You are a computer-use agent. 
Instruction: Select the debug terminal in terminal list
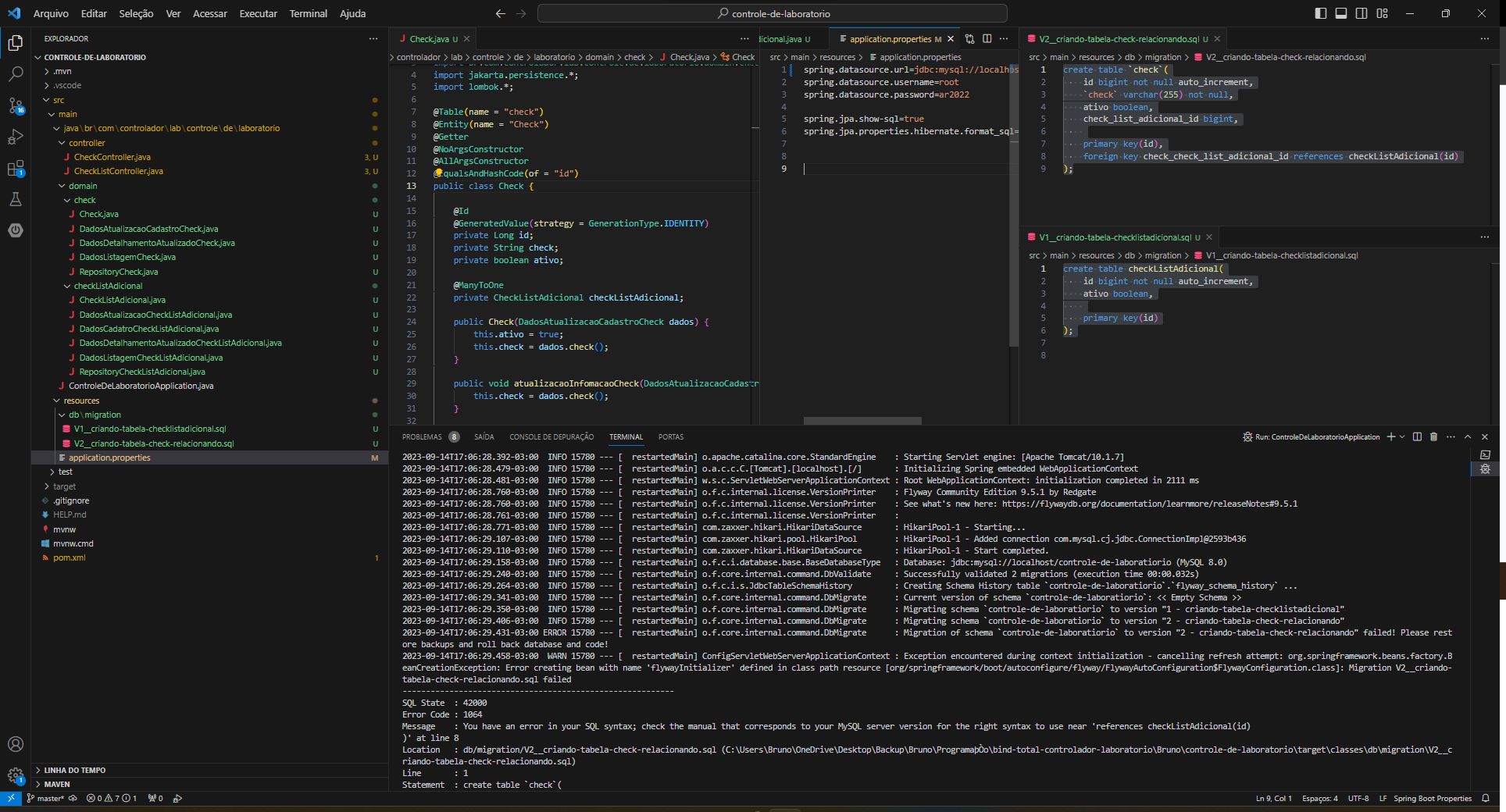click(1485, 468)
